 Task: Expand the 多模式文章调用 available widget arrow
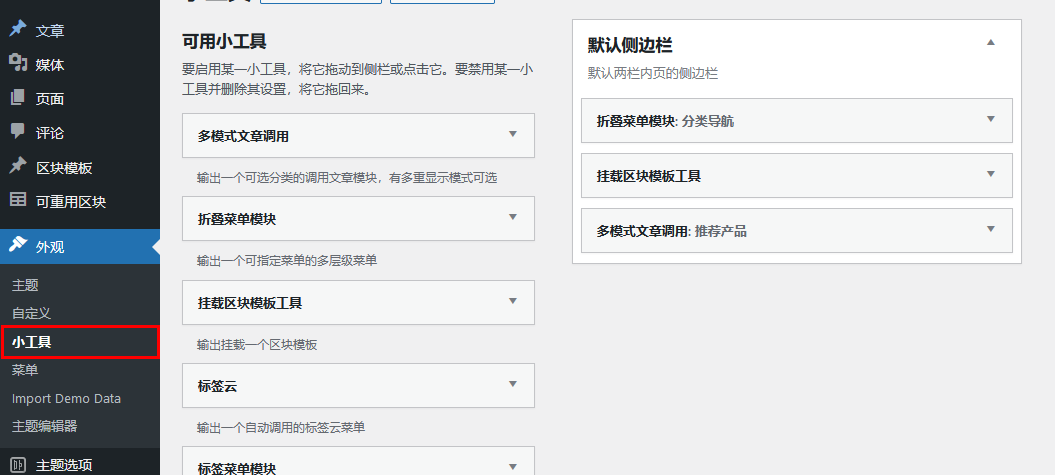(x=513, y=134)
